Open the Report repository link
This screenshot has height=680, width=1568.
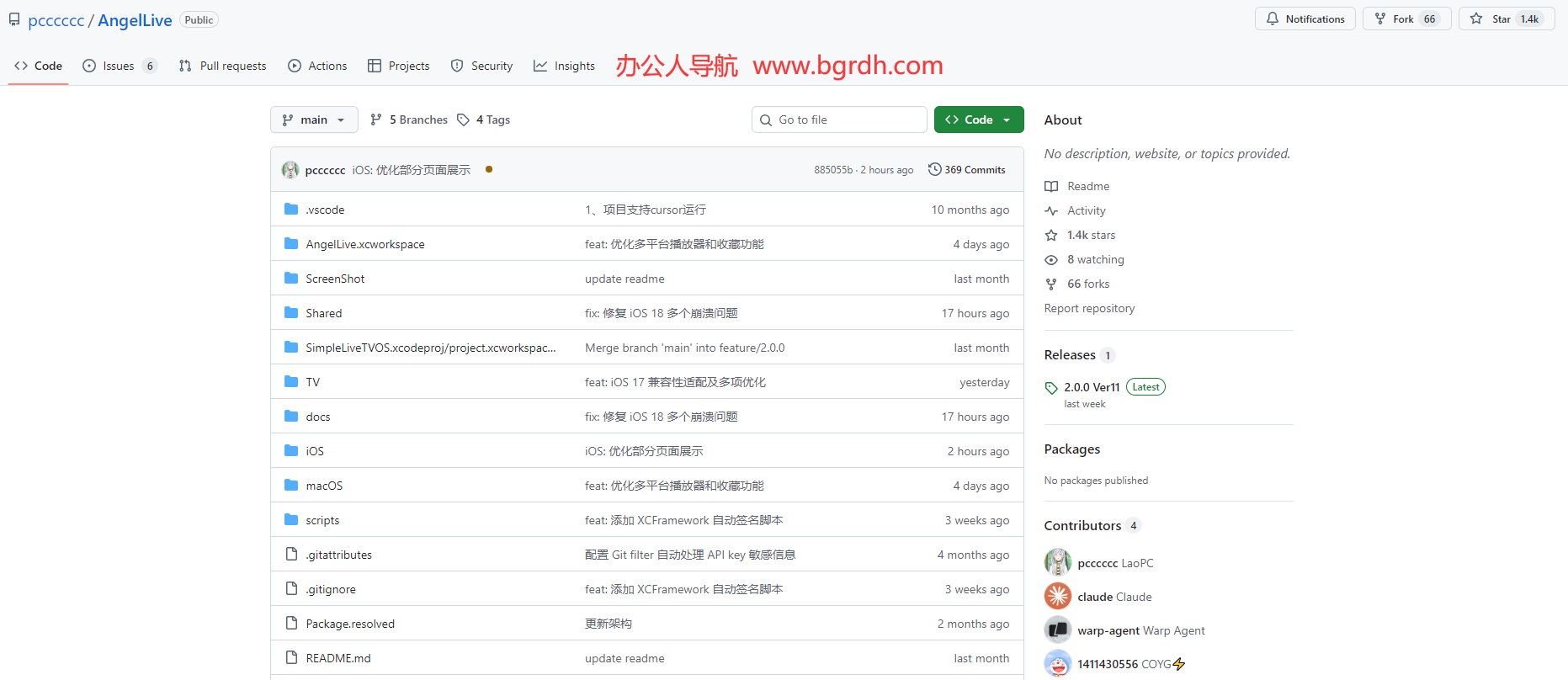[x=1089, y=308]
